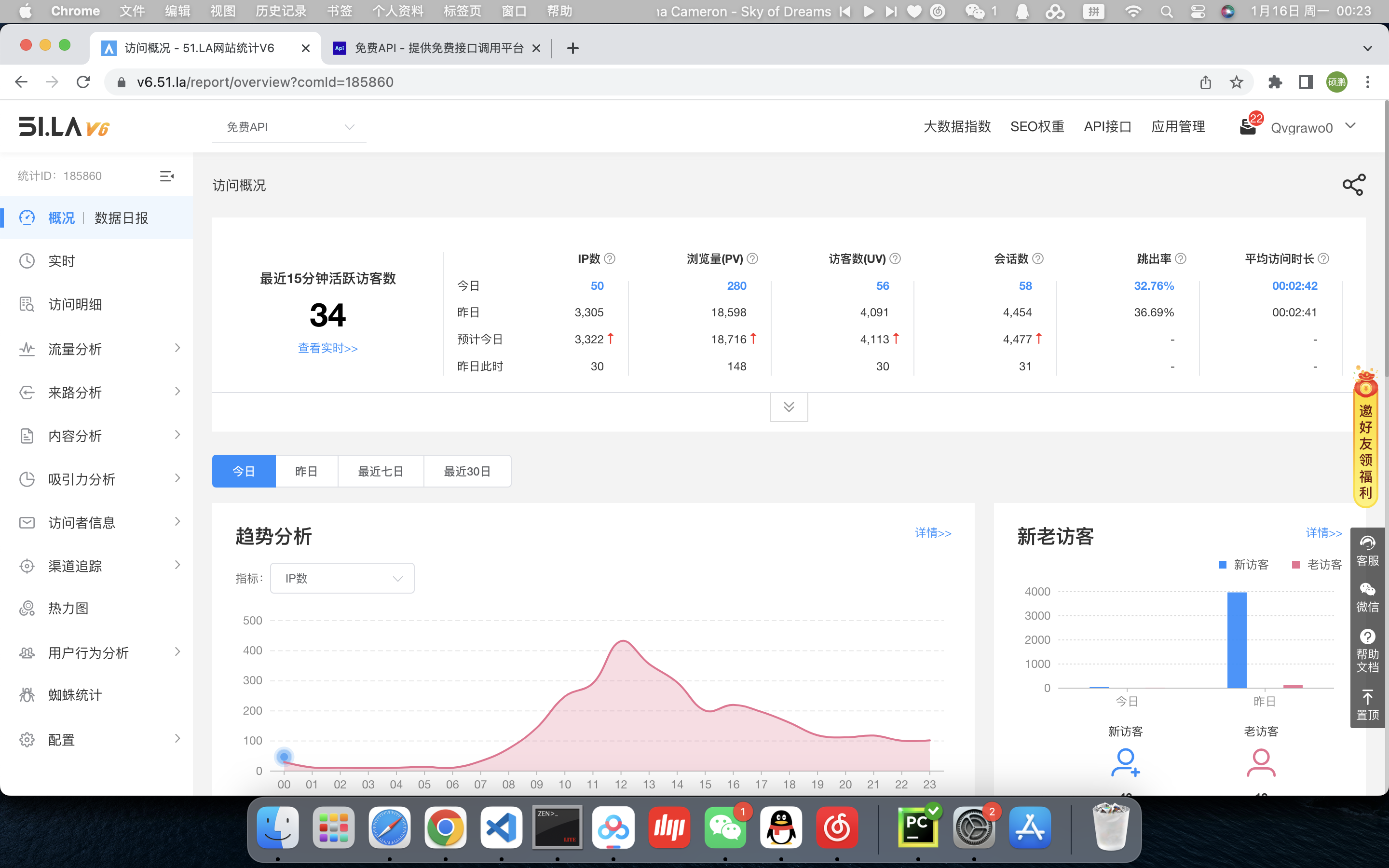
Task: Select the 最近30日 date tab
Action: pos(467,471)
